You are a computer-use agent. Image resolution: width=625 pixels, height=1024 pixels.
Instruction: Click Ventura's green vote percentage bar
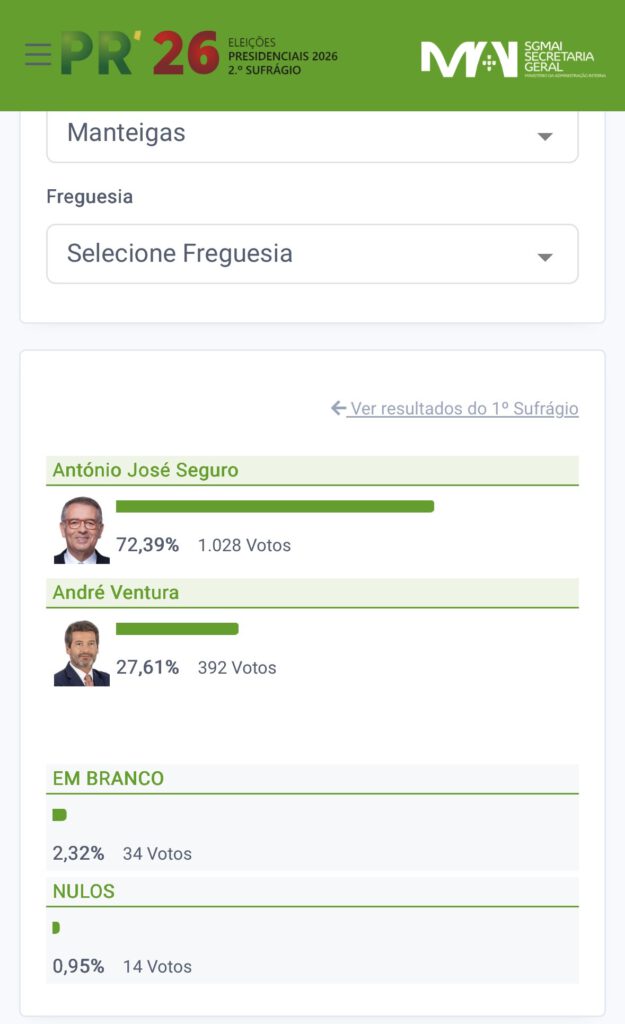pos(177,629)
